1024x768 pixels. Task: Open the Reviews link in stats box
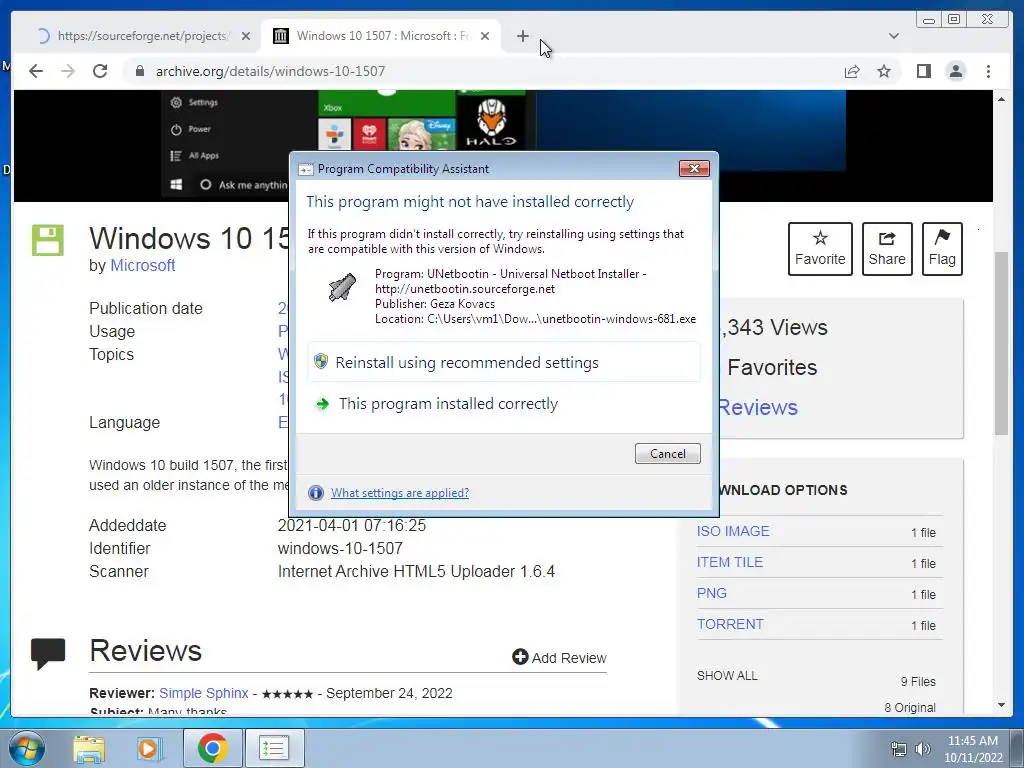click(x=758, y=407)
